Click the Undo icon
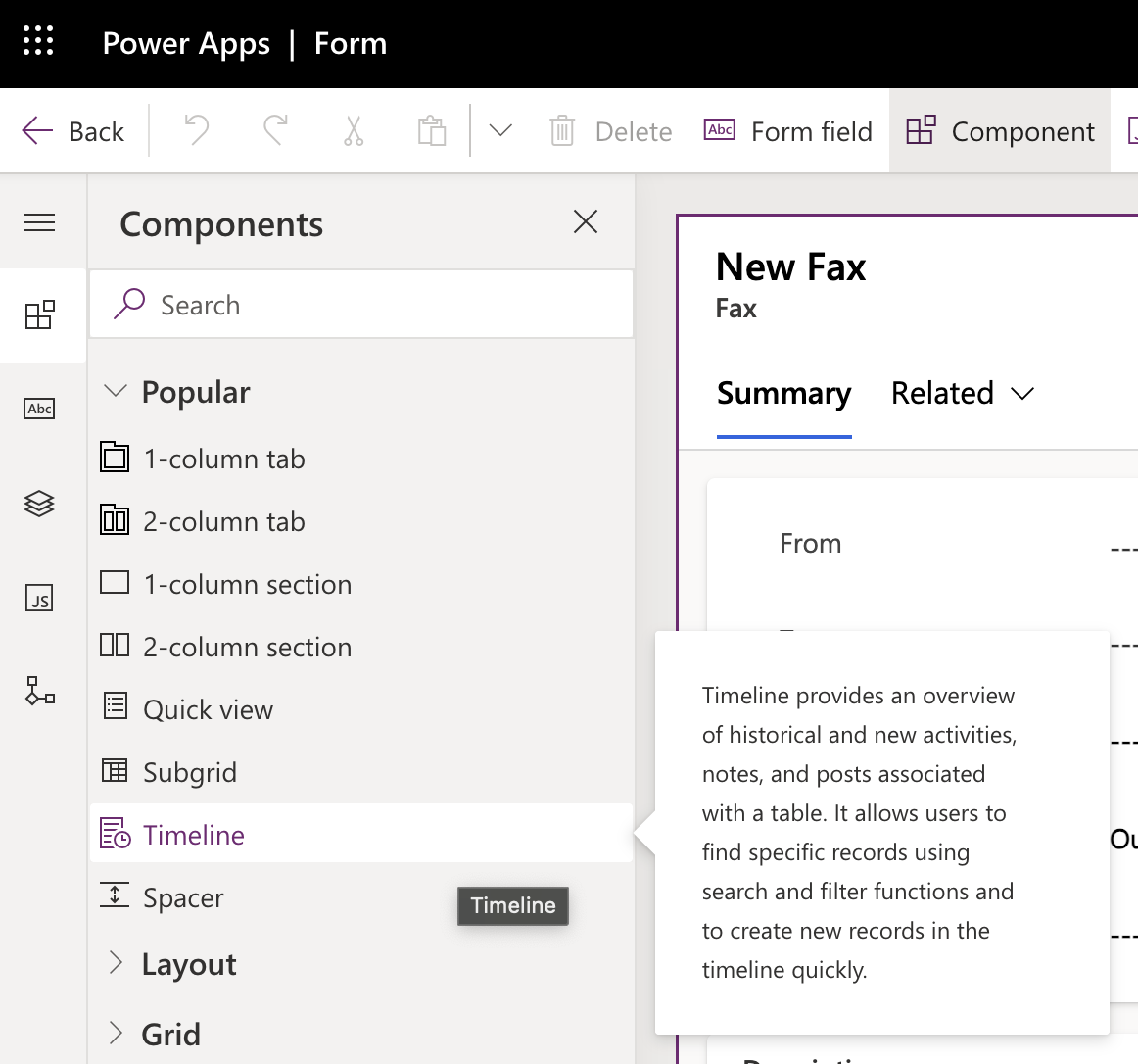Image resolution: width=1138 pixels, height=1064 pixels. point(197,131)
